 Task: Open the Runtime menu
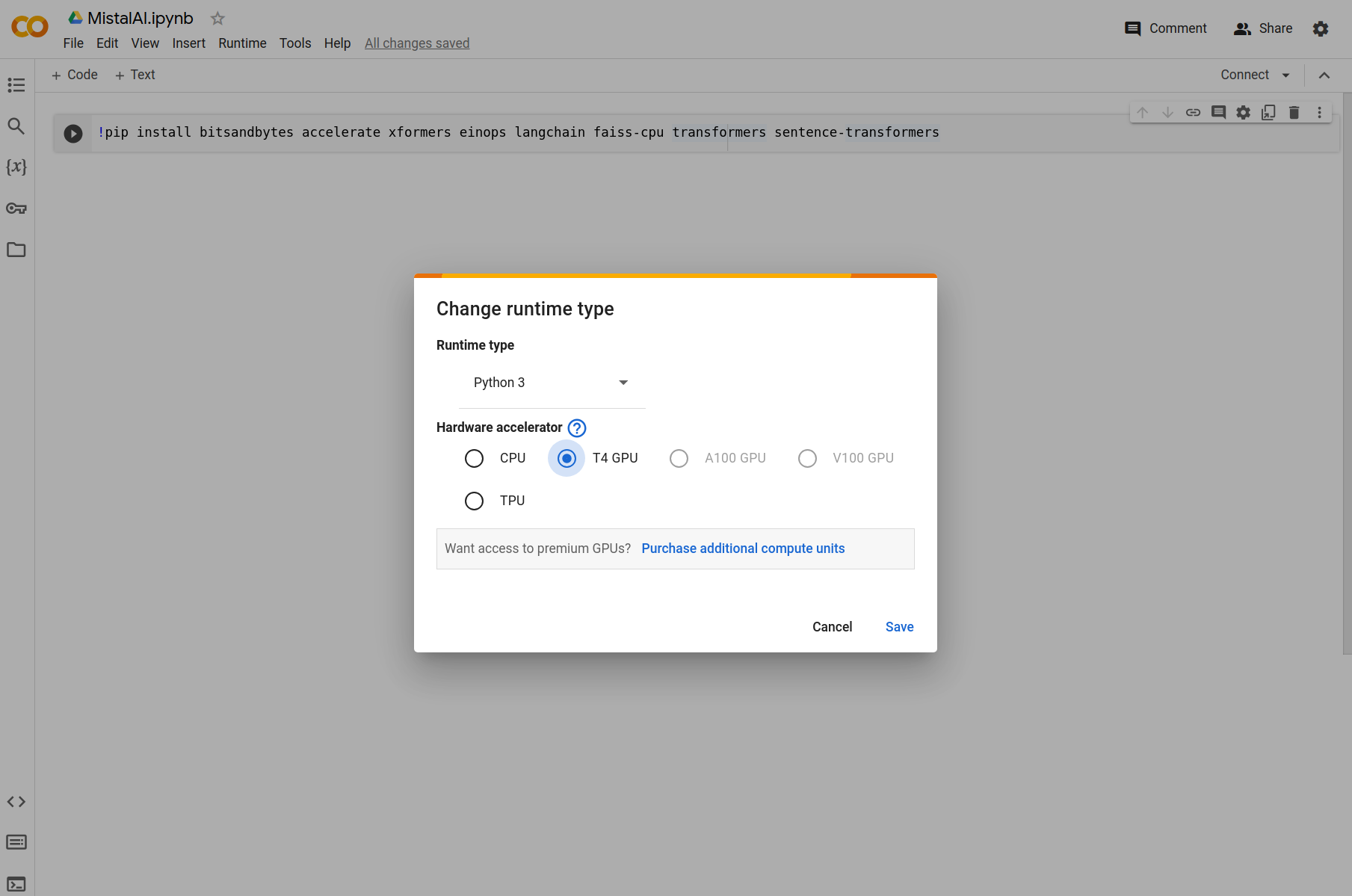click(242, 43)
